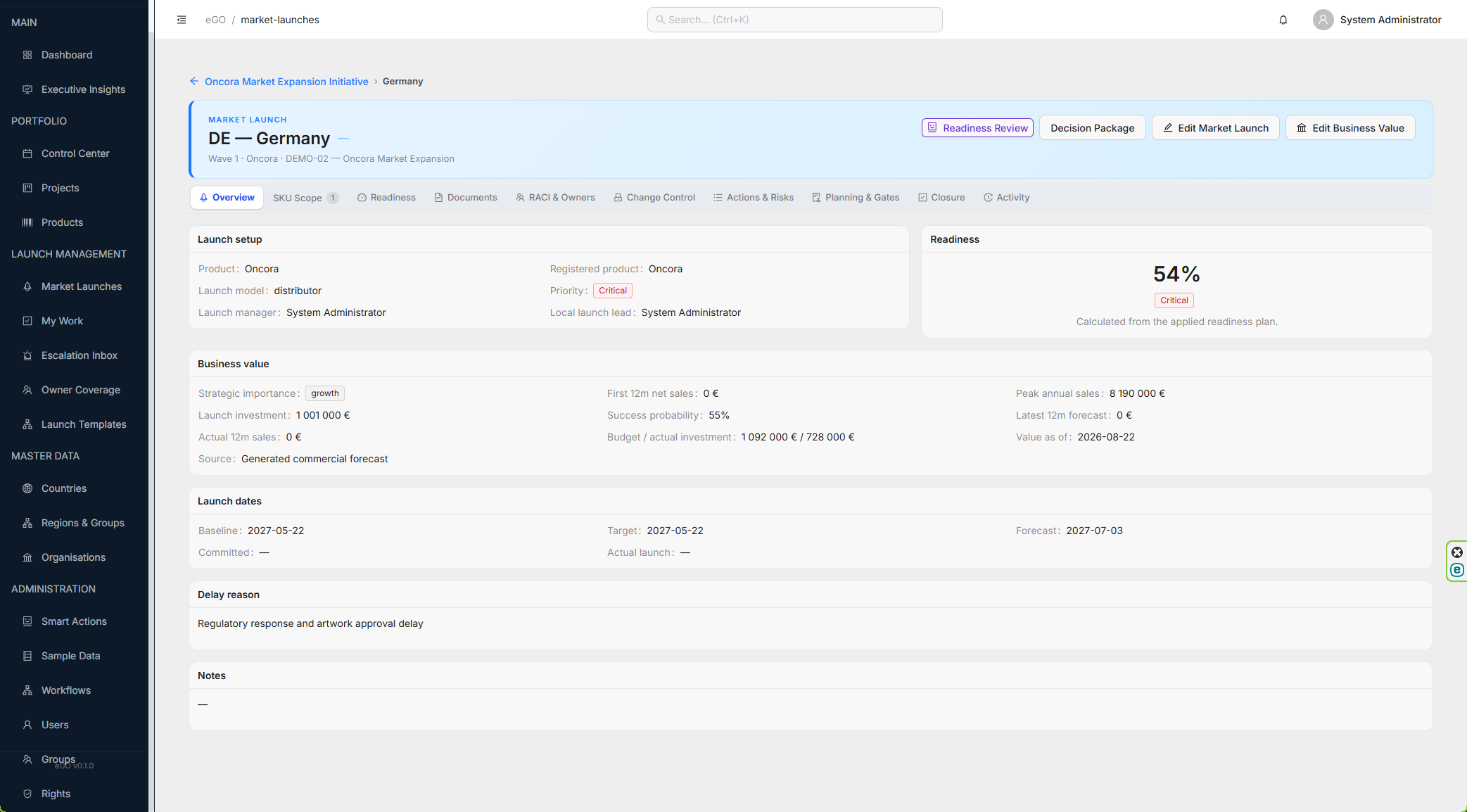This screenshot has width=1467, height=812.
Task: Click the Dashboard sidebar icon
Action: 27,55
